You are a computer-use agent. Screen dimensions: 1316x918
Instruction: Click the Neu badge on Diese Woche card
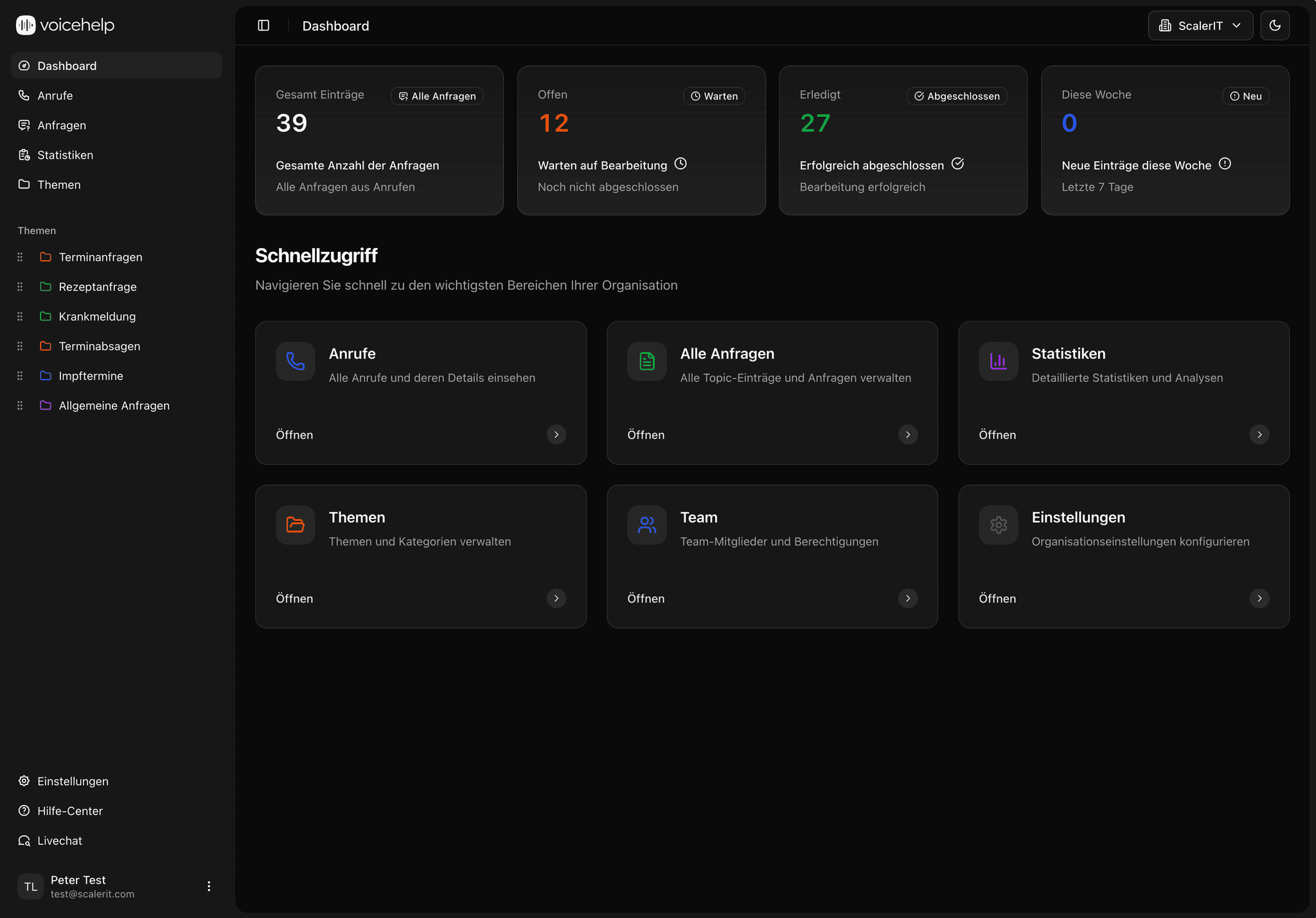[1245, 96]
